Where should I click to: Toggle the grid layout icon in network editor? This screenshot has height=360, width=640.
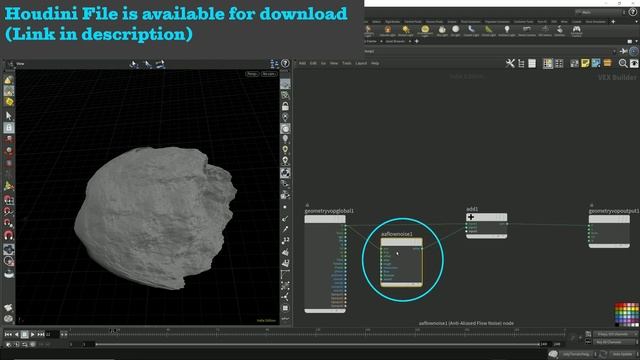(559, 63)
